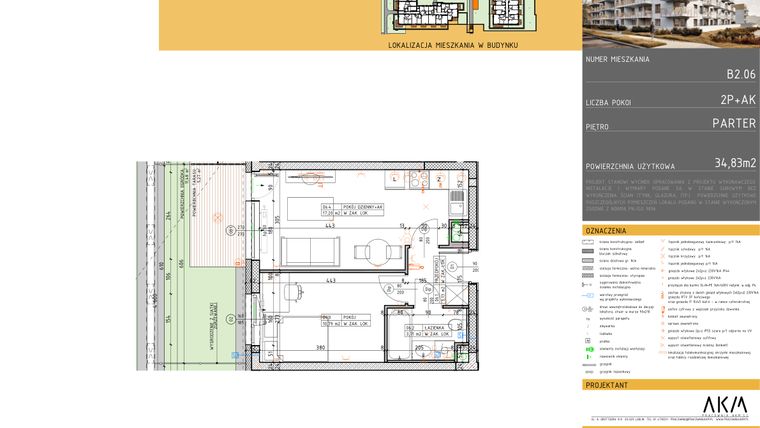Image resolution: width=760 pixels, height=428 pixels.
Task: Click the 2P+AK room count value
Action: (x=738, y=100)
